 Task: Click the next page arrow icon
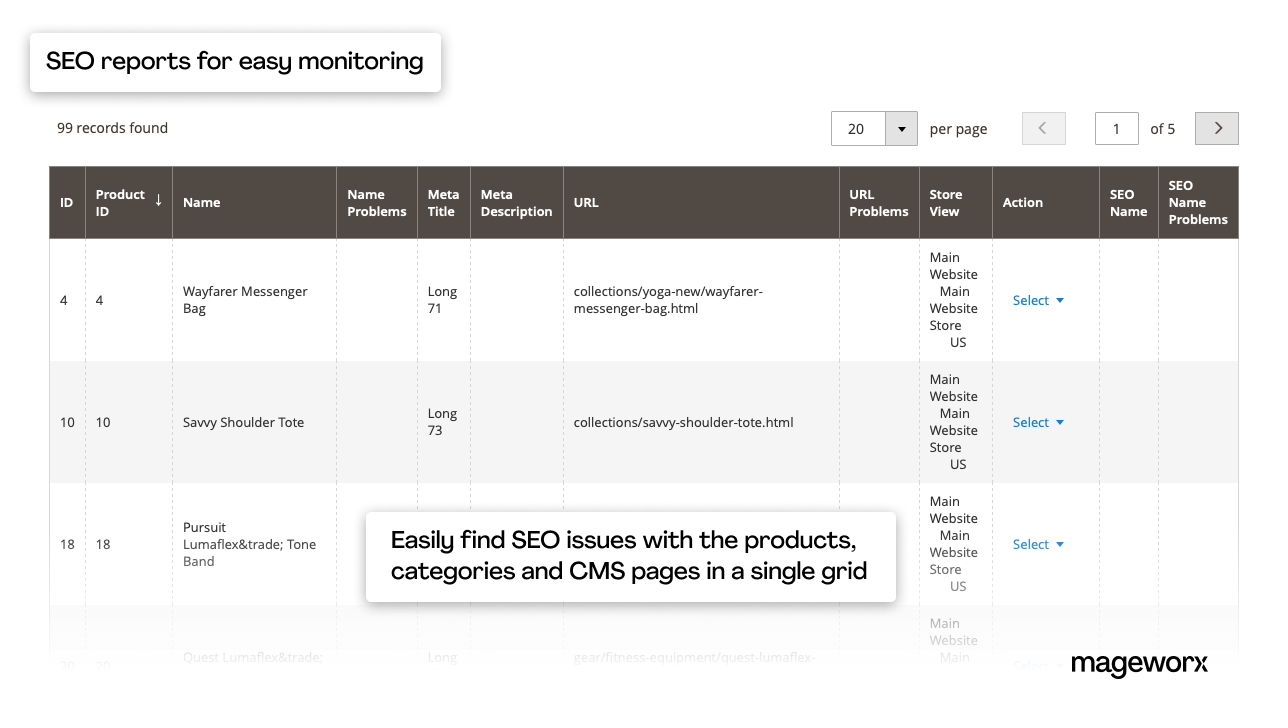click(x=1216, y=128)
